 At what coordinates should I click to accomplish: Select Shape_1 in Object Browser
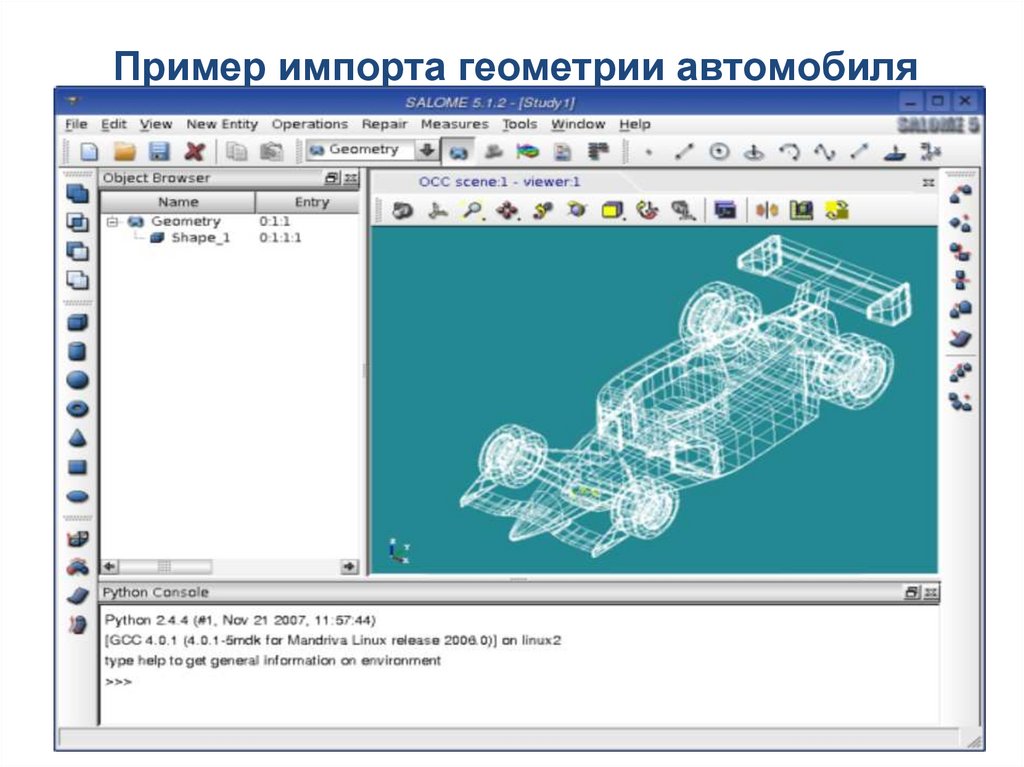[199, 238]
